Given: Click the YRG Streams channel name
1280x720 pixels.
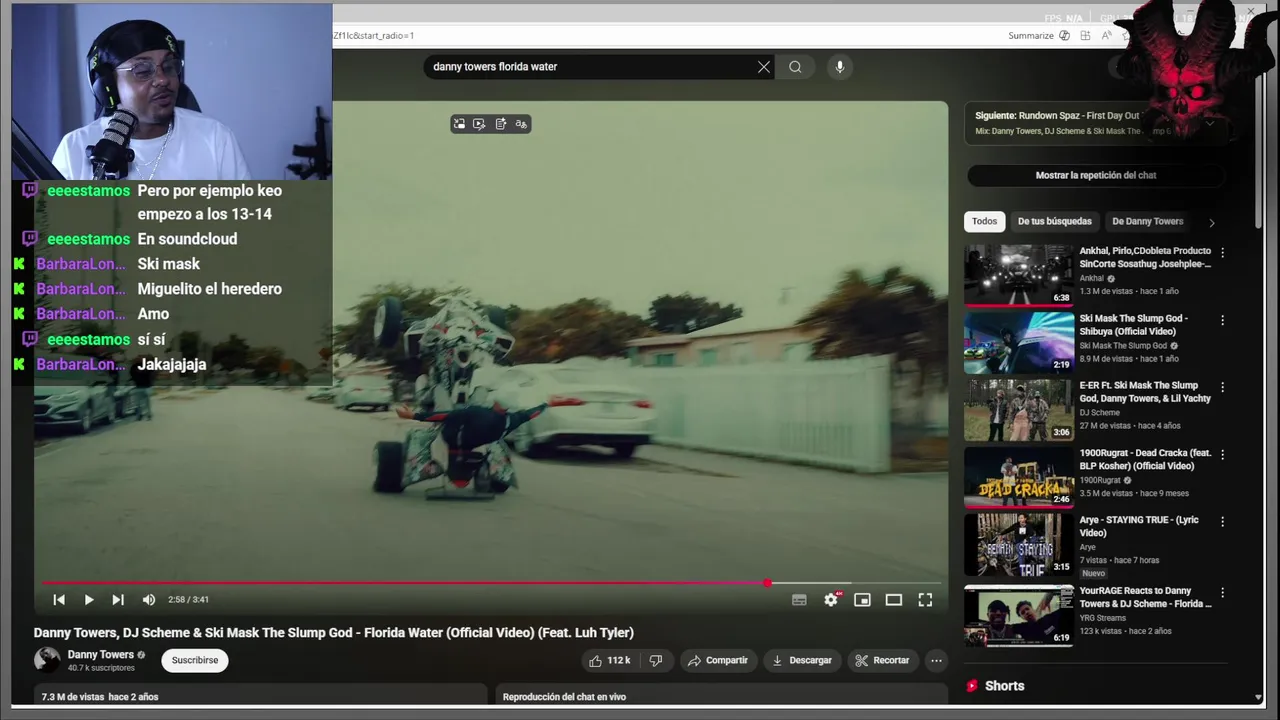Looking at the screenshot, I should [x=1103, y=618].
